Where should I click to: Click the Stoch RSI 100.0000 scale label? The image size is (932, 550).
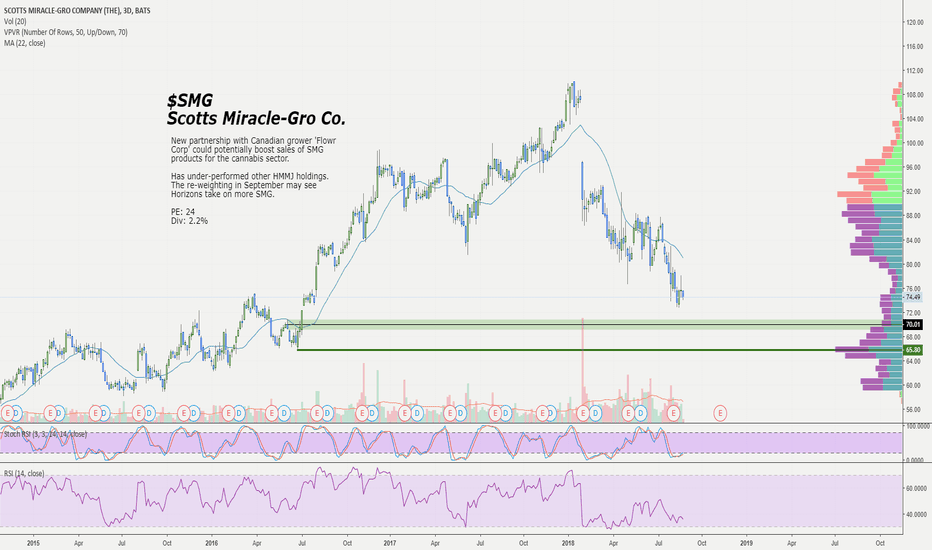pos(918,426)
